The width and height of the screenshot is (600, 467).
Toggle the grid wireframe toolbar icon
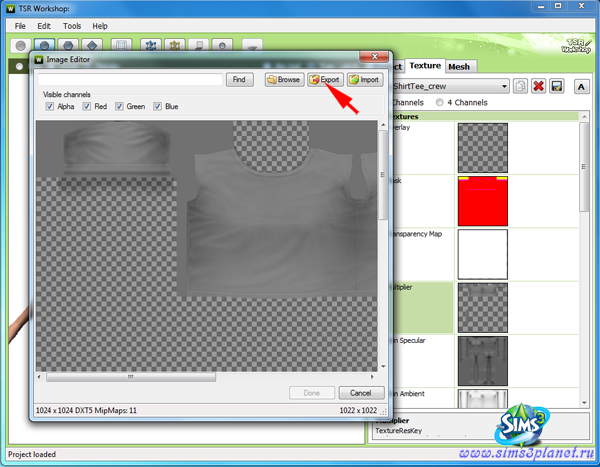121,46
